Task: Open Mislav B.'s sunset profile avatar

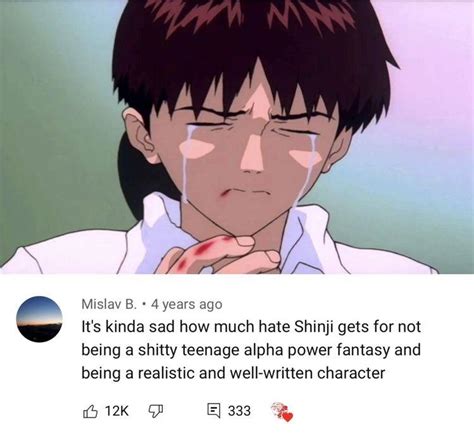Action: pos(40,319)
